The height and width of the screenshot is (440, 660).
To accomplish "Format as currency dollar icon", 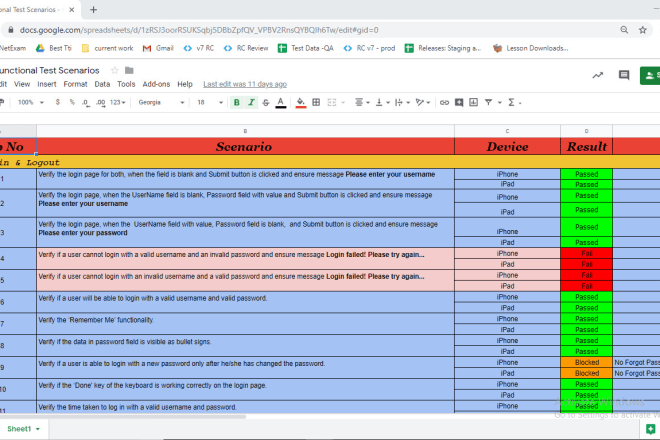I will click(58, 102).
